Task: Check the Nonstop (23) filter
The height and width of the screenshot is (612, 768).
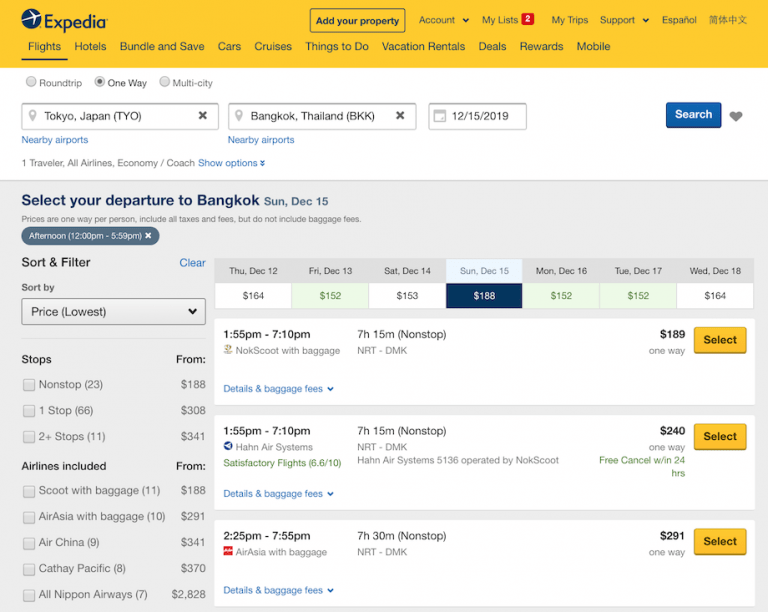Action: [29, 385]
